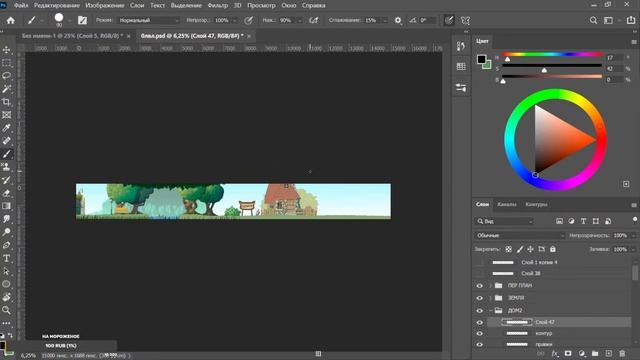The height and width of the screenshot is (360, 640).
Task: Open the flow 90% dropdown arrow
Action: 300,20
